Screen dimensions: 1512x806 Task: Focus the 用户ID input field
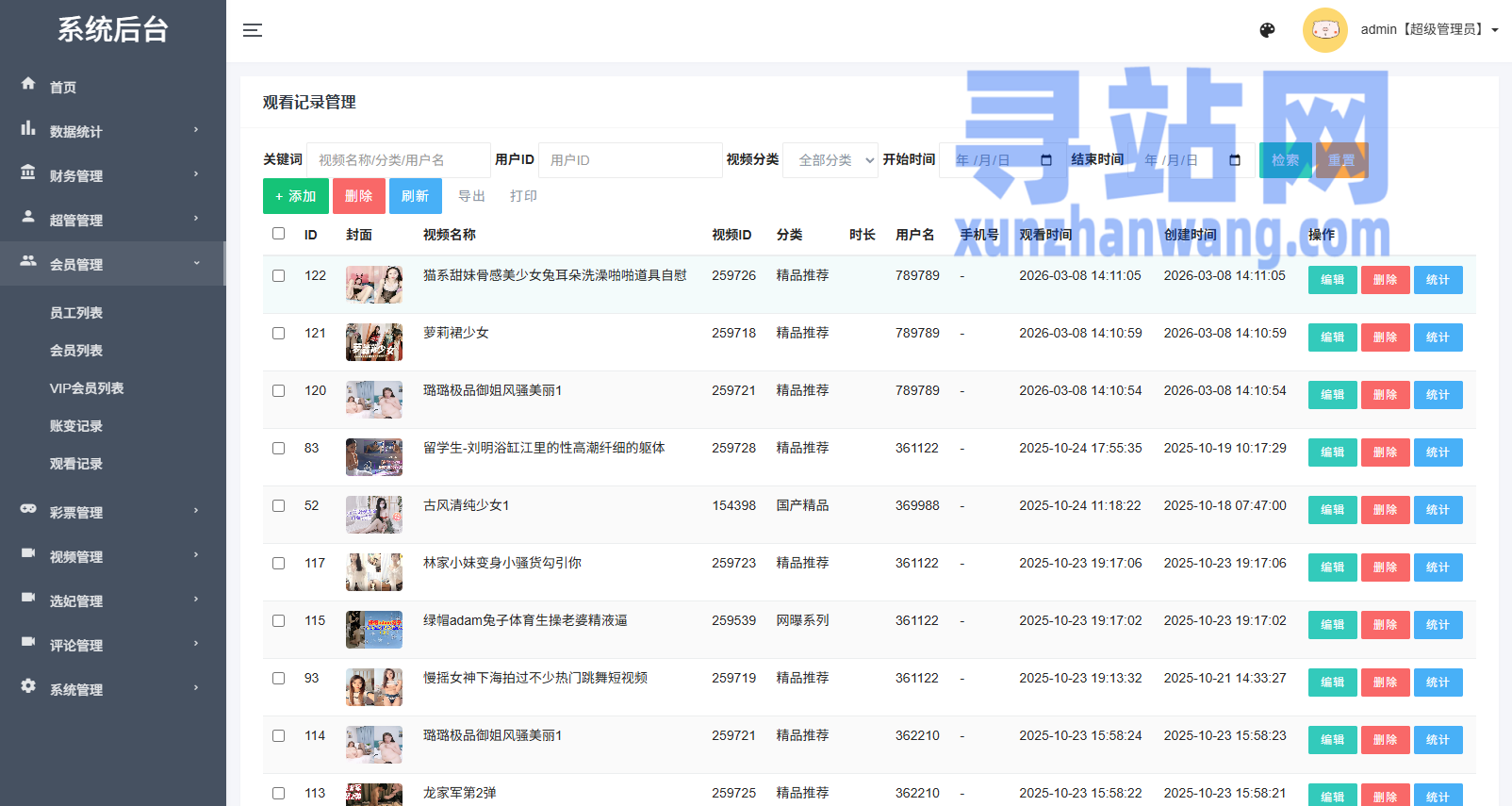[630, 160]
